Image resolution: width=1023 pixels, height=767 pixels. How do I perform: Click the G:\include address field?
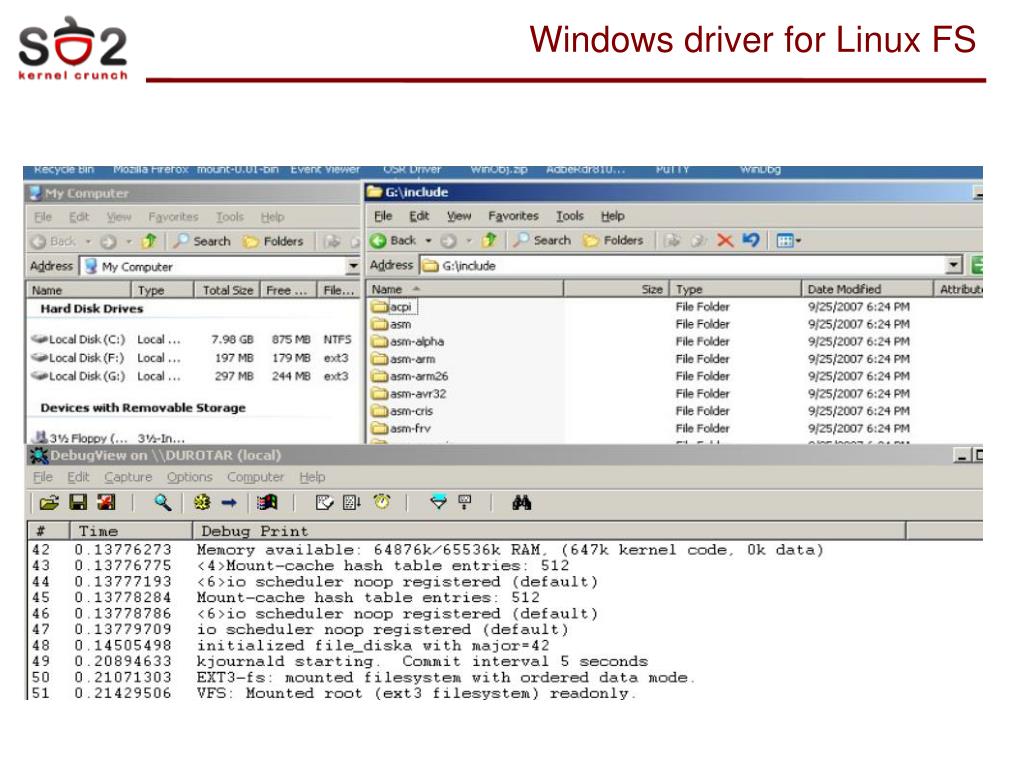680,266
